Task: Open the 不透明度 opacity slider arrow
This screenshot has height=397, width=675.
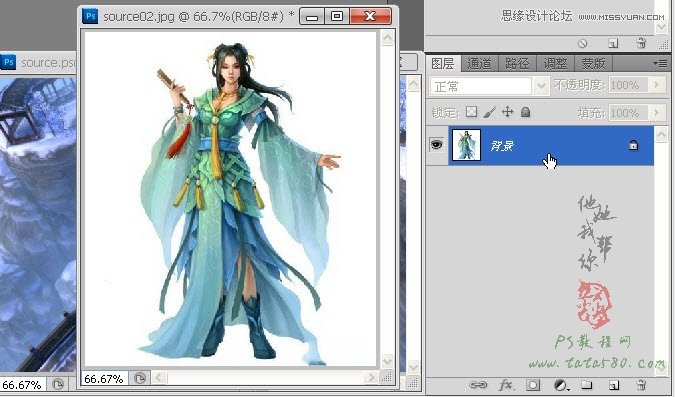Action: tap(656, 85)
